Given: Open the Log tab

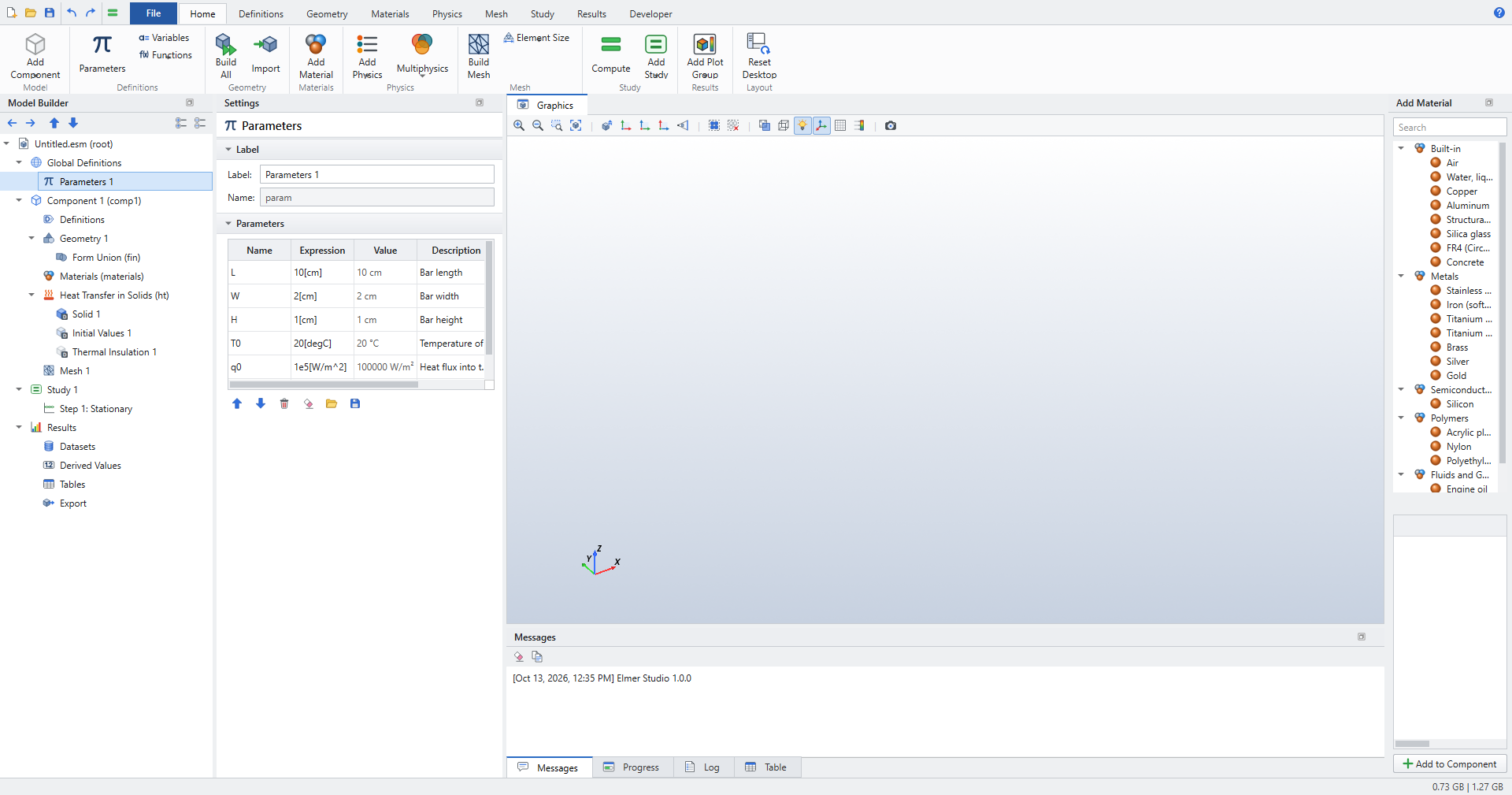Looking at the screenshot, I should pos(703,767).
